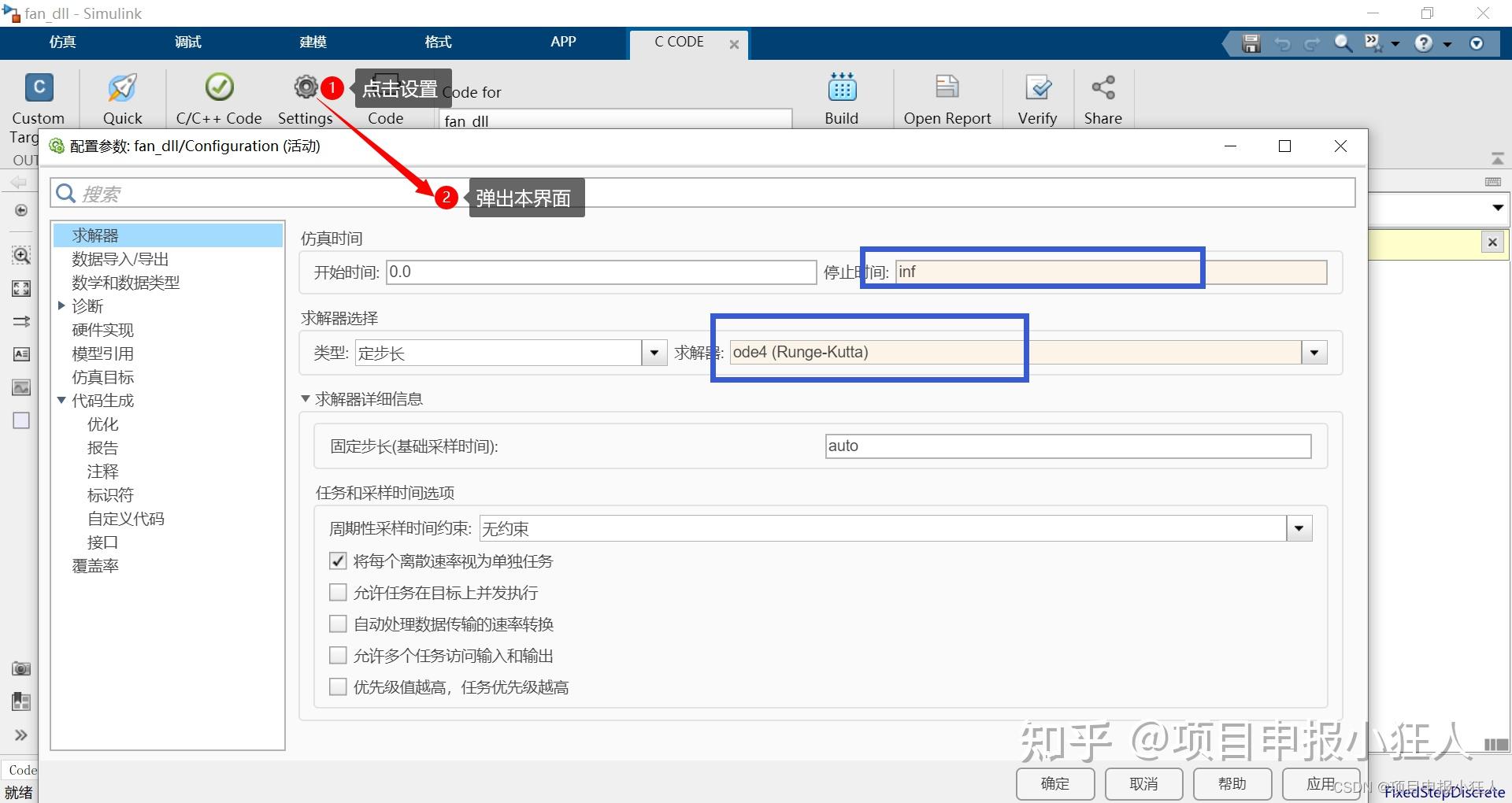Viewport: 1512px width, 803px height.
Task: Check 自动处理数据传输的速率转换
Action: [x=338, y=624]
